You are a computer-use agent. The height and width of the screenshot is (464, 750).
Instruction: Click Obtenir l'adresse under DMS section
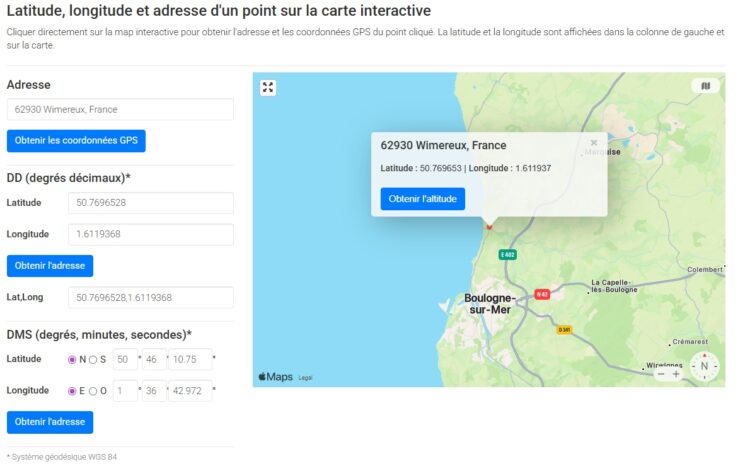pyautogui.click(x=50, y=422)
